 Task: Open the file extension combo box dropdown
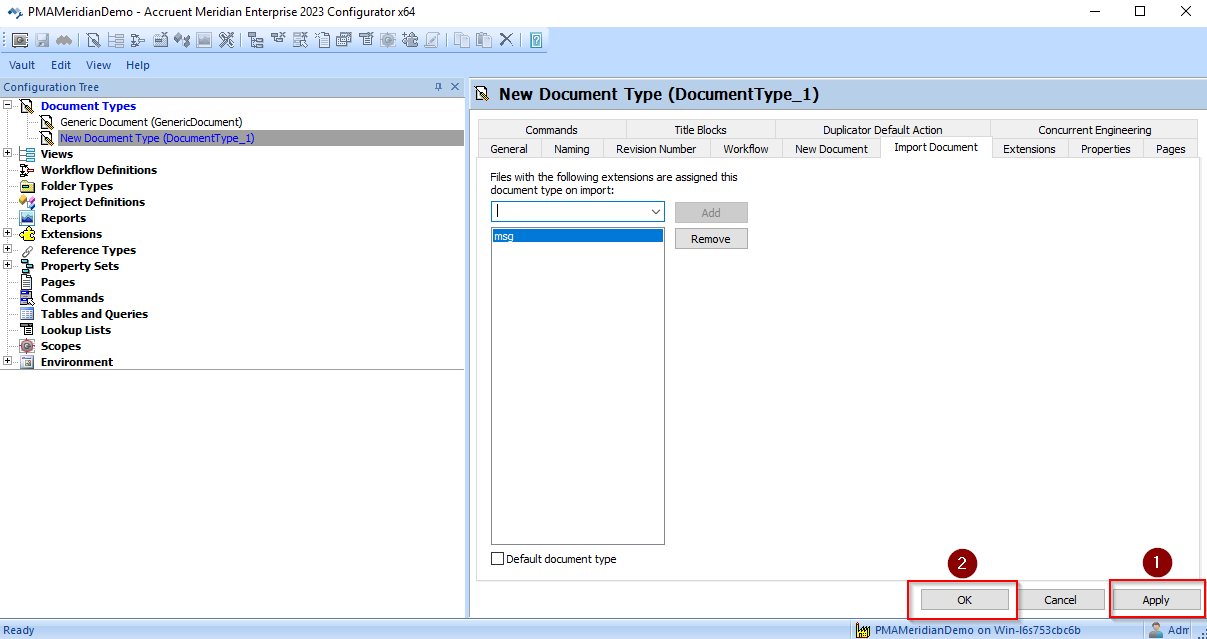coord(656,212)
